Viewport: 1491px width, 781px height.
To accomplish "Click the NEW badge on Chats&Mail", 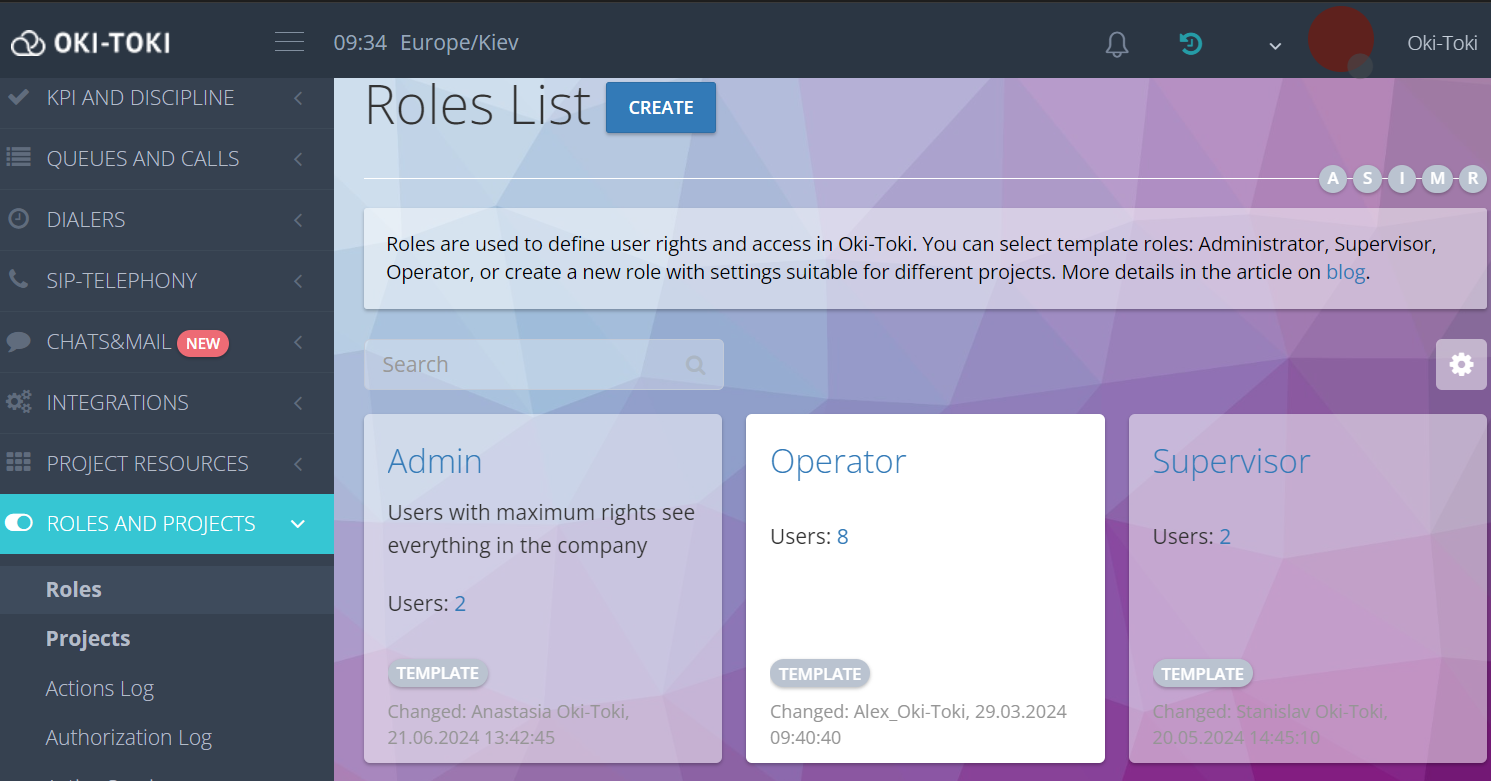I will coord(203,343).
